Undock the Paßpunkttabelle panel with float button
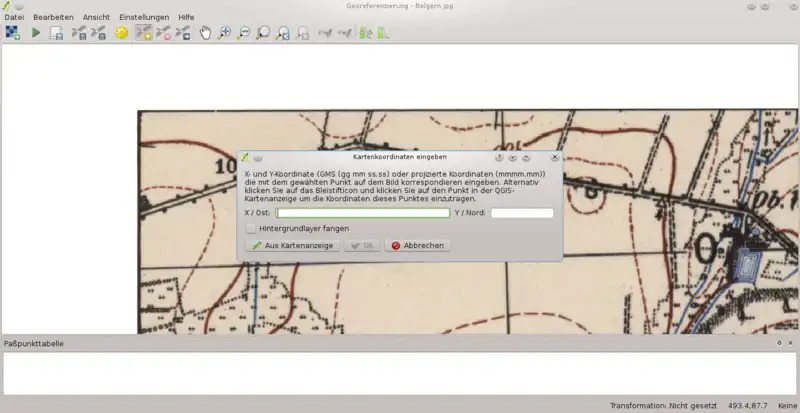This screenshot has height=413, width=800. pyautogui.click(x=779, y=343)
